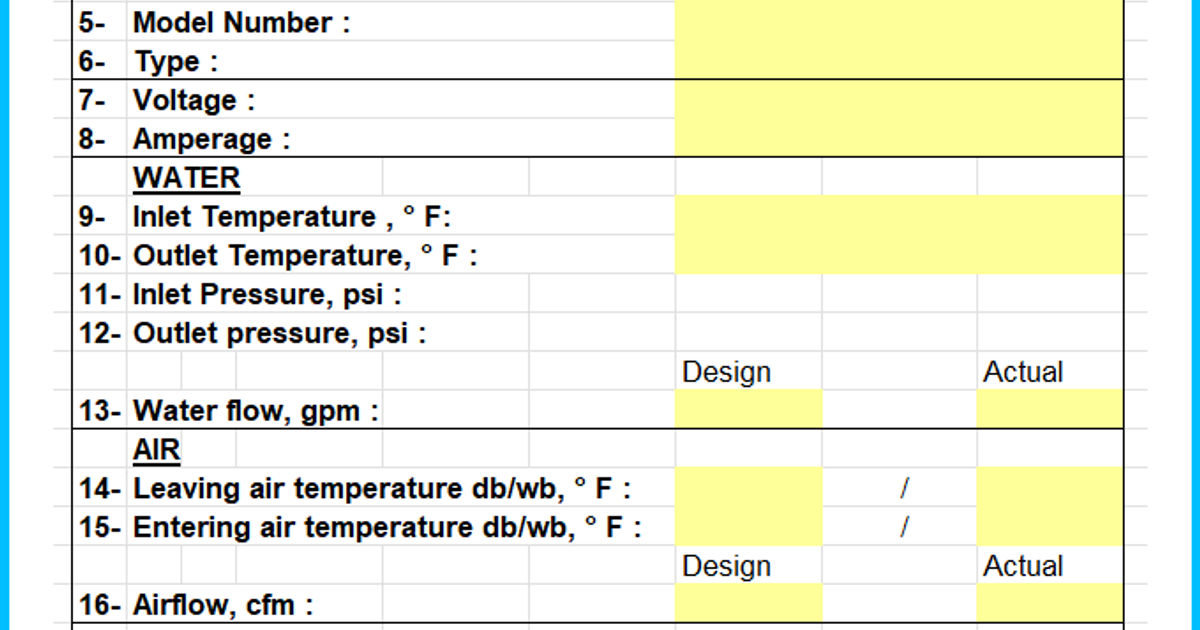Click the Actual header above Water flow

(x=1023, y=372)
